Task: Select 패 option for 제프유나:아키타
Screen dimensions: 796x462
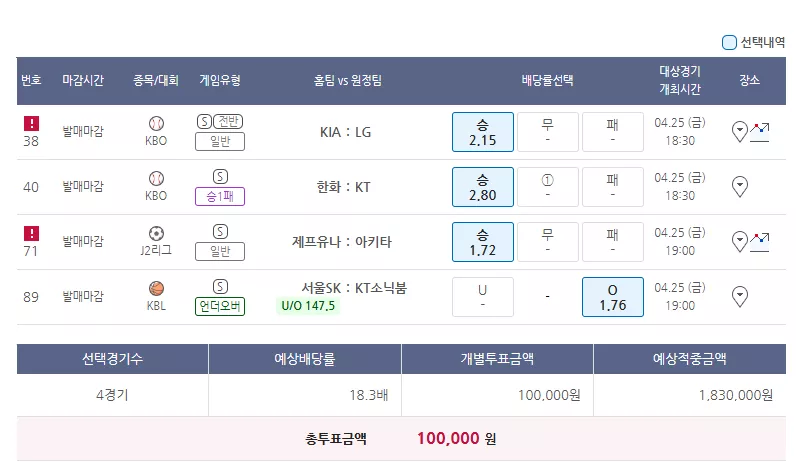Action: [613, 242]
